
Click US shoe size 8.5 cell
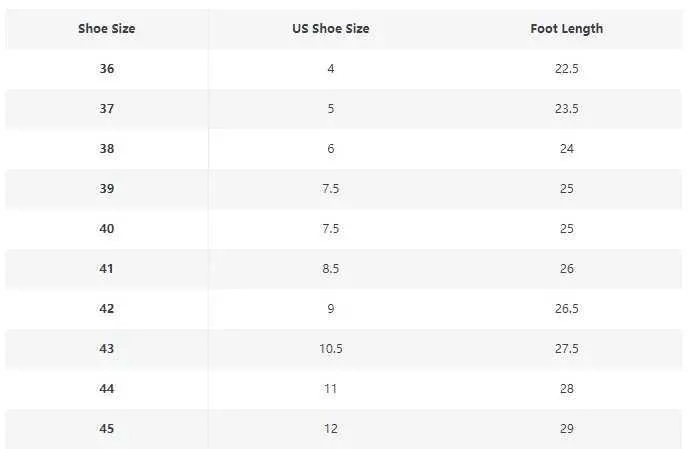[331, 269]
